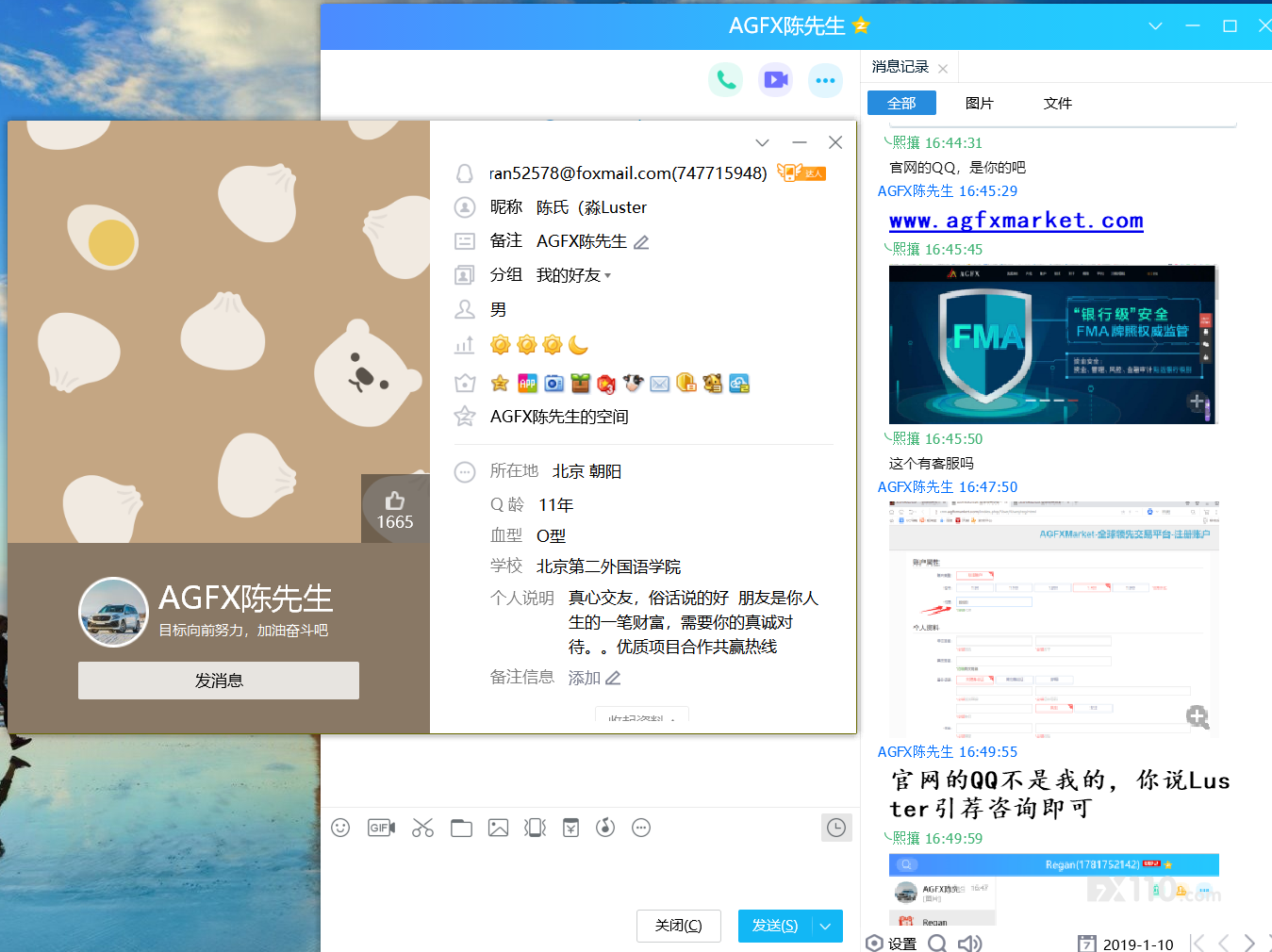Click the folder icon to send a file
1272x952 pixels.
click(461, 828)
